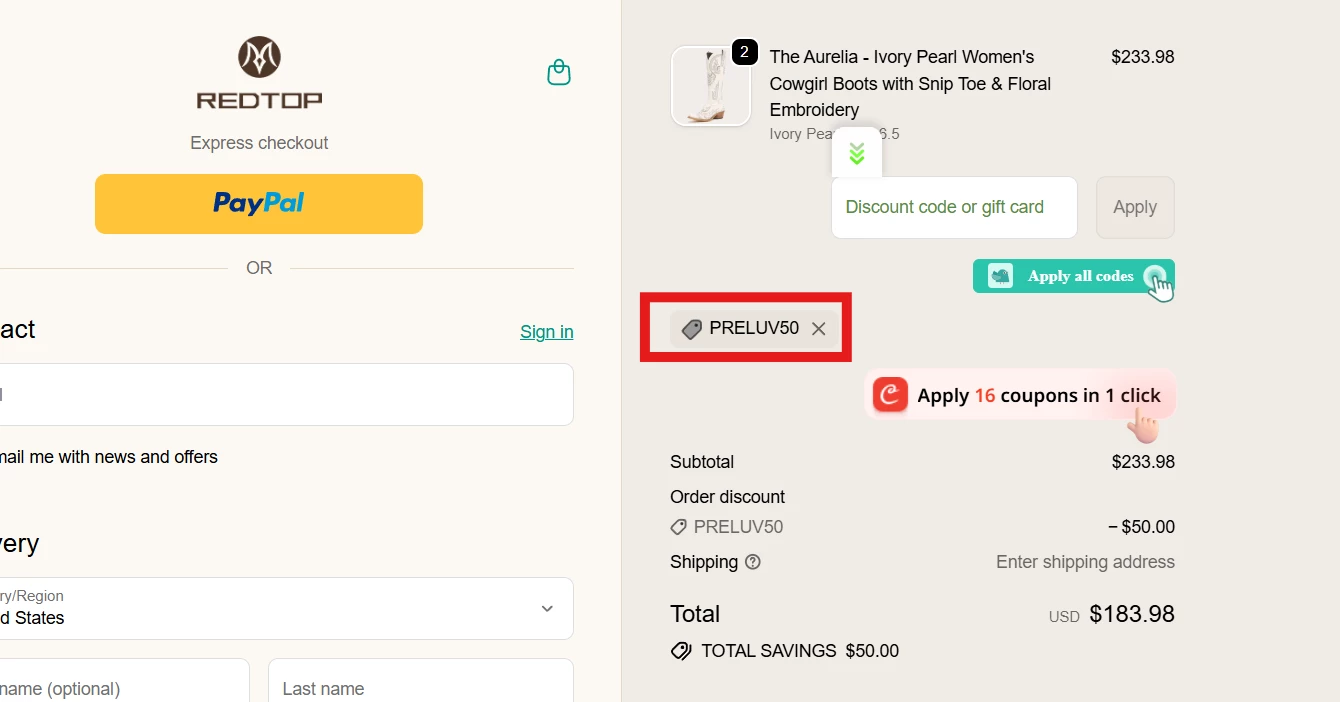Click the quantity badge on the product image

[744, 52]
